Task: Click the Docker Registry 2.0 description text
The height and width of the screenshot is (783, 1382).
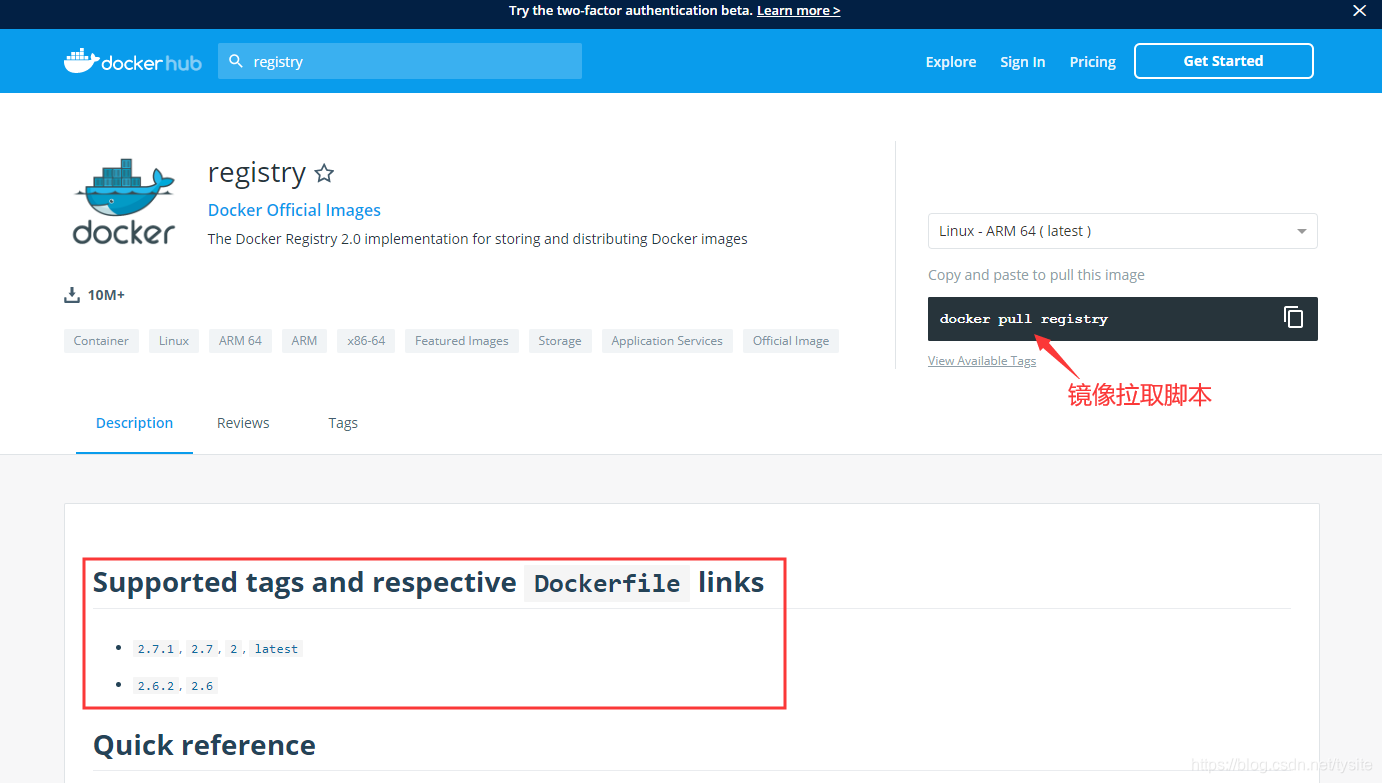Action: click(x=477, y=239)
